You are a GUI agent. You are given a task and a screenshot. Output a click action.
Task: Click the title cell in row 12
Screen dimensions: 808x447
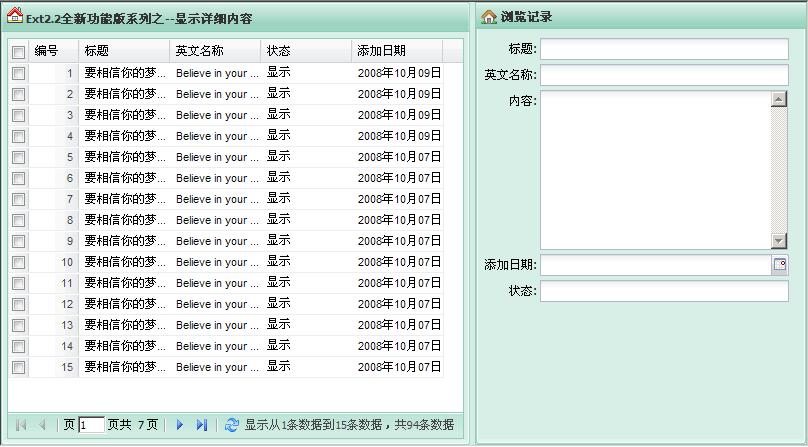(124, 304)
